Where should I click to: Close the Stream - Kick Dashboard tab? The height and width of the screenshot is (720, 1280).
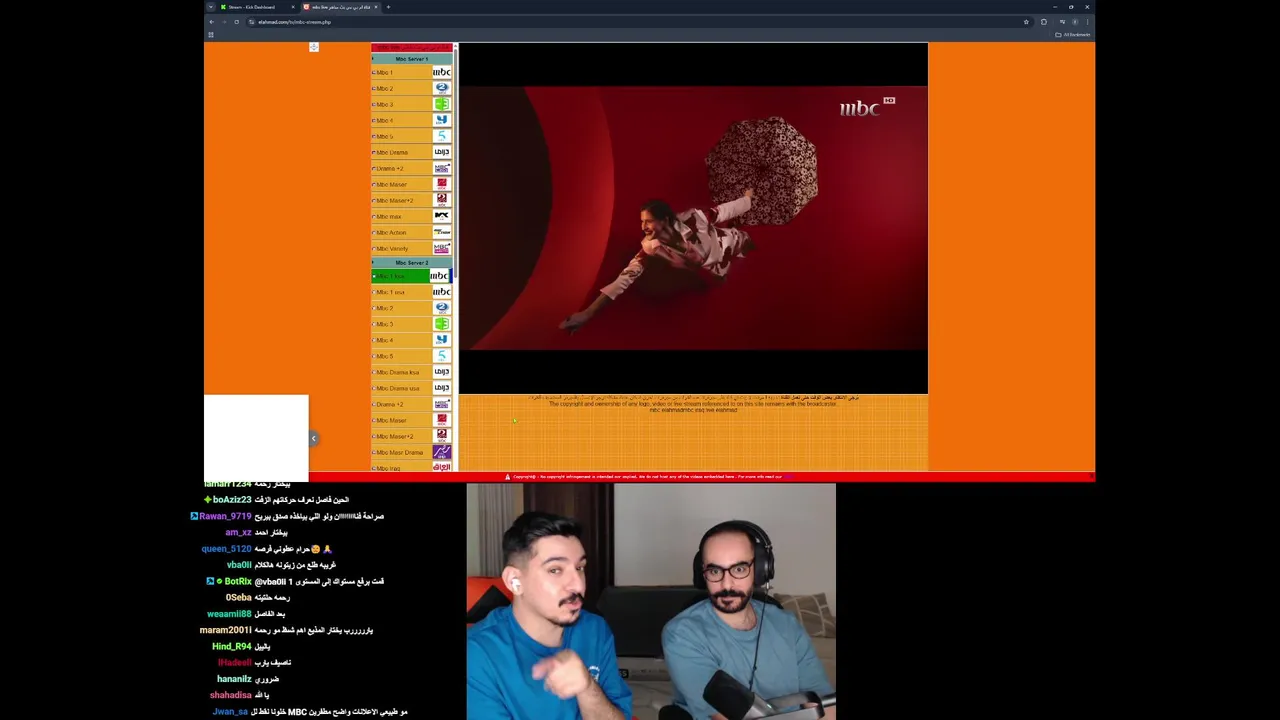pos(293,7)
